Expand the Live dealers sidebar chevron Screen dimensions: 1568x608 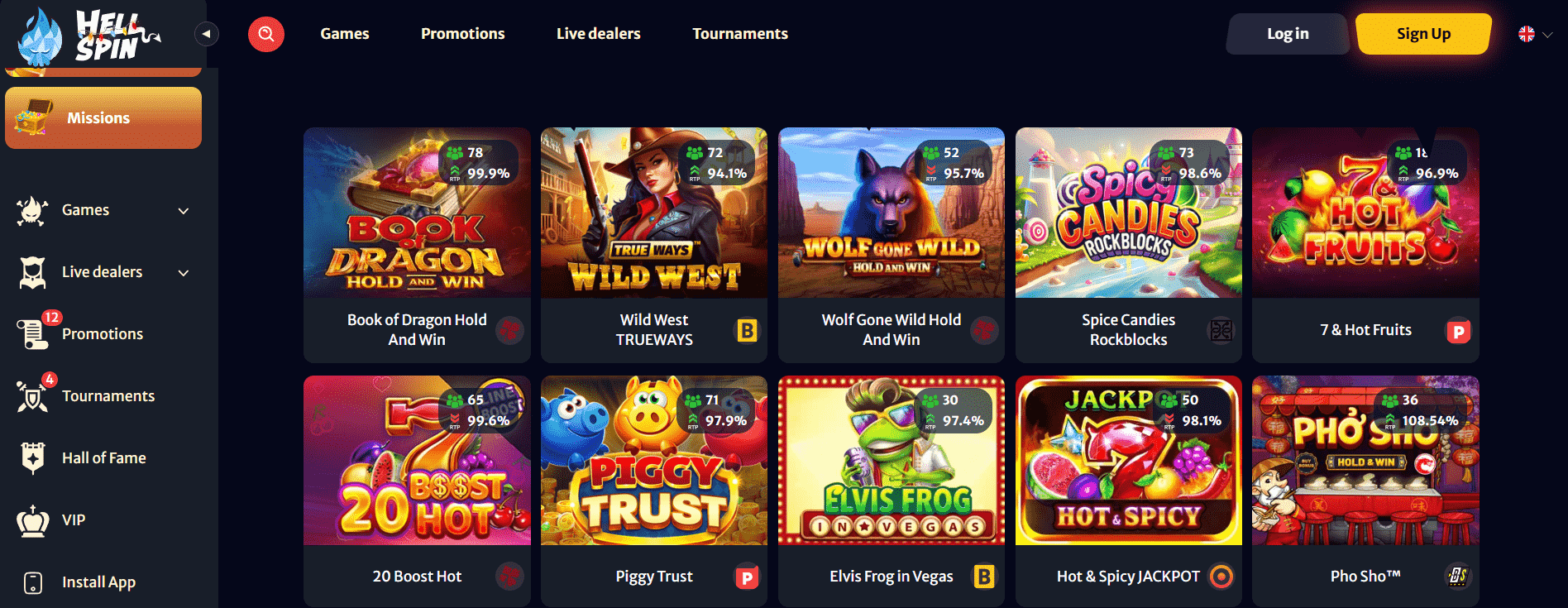[x=184, y=273]
